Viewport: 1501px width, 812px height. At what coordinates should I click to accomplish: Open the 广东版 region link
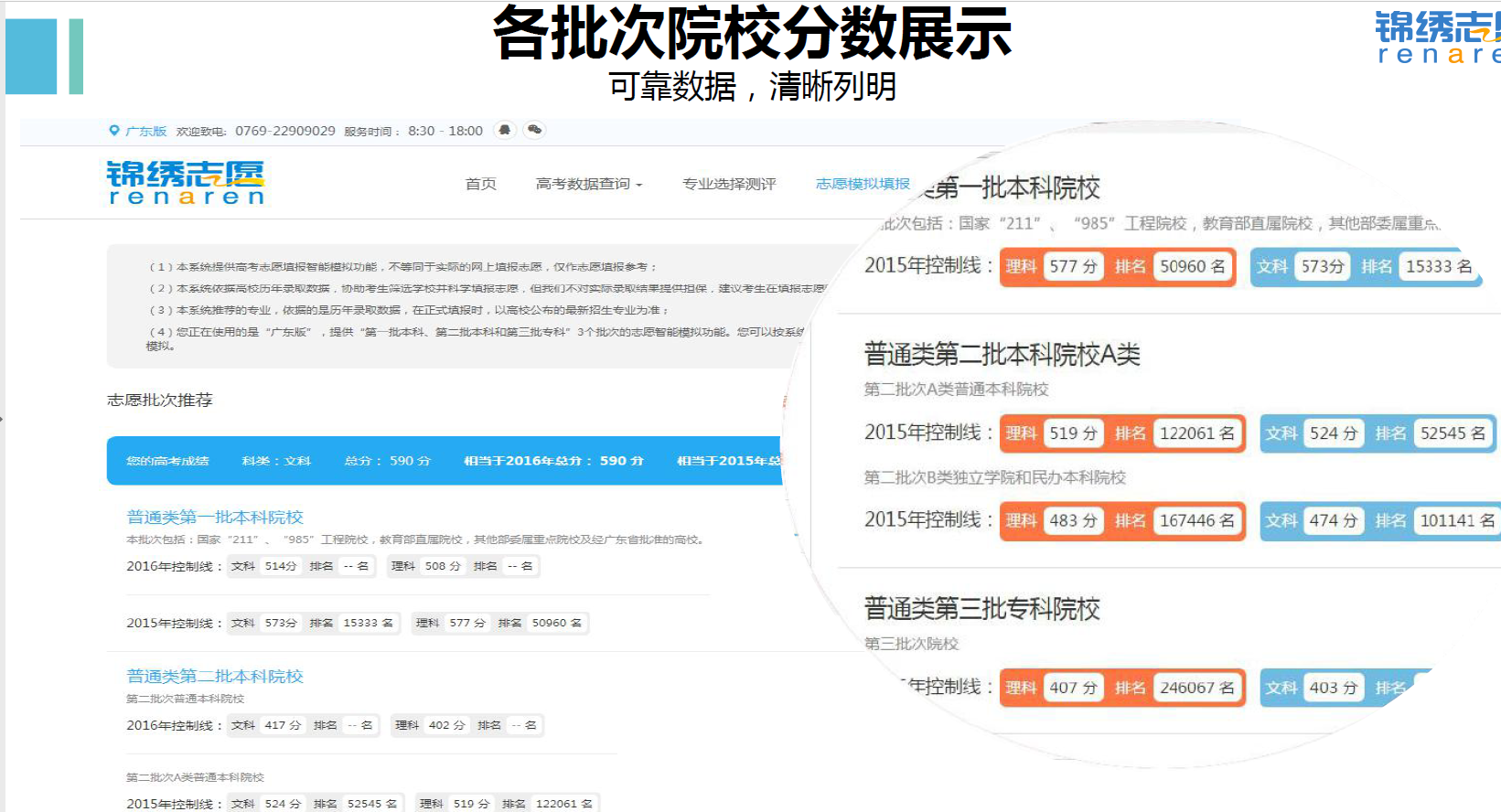146,132
